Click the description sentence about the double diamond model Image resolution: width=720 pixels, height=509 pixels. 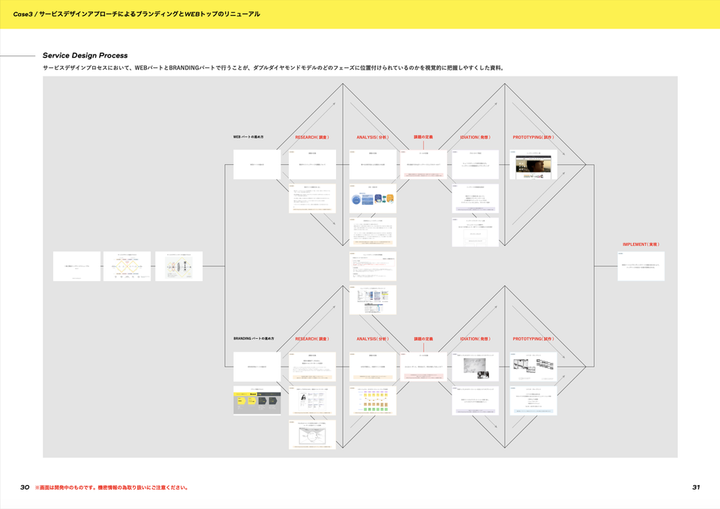coord(274,68)
